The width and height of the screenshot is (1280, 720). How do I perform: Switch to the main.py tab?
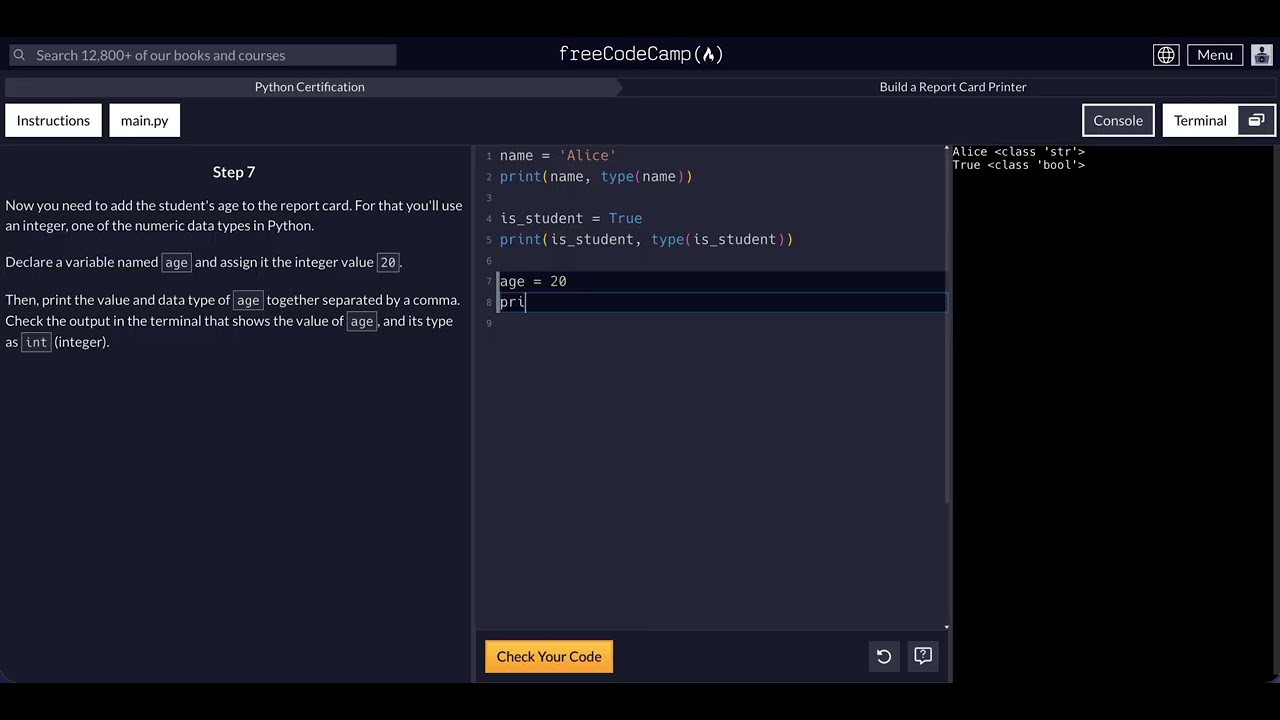pyautogui.click(x=144, y=120)
